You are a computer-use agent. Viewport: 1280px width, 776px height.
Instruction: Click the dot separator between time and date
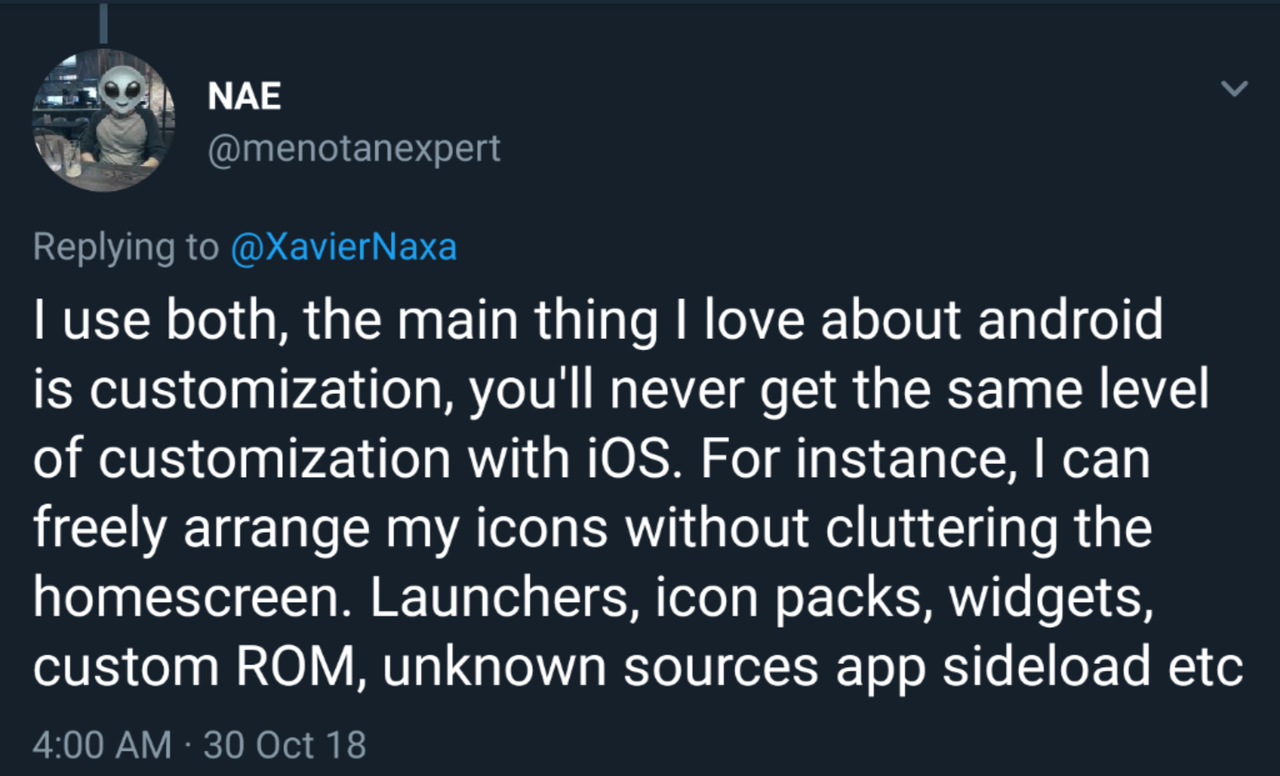[x=188, y=746]
